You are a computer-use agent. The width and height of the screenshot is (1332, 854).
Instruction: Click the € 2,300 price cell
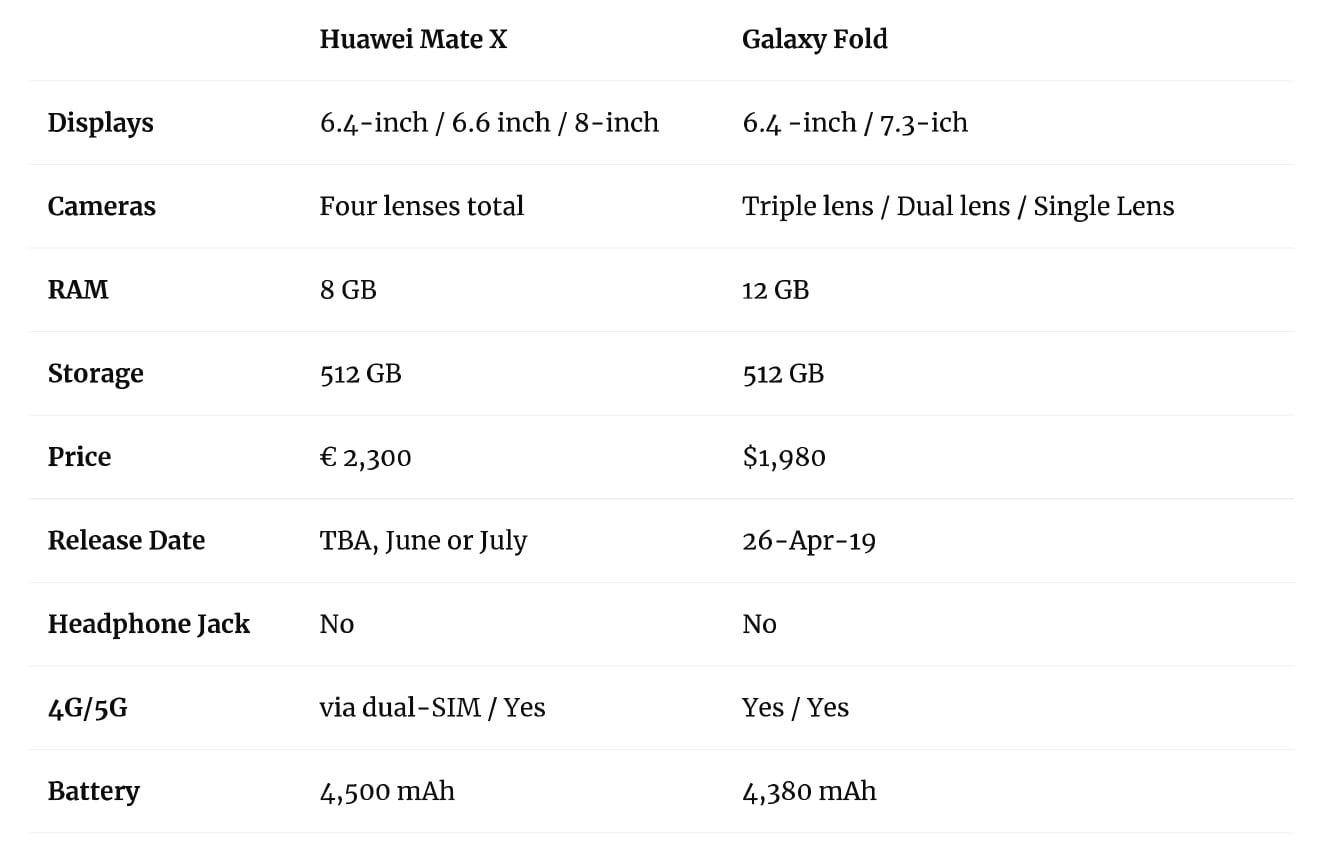click(365, 457)
